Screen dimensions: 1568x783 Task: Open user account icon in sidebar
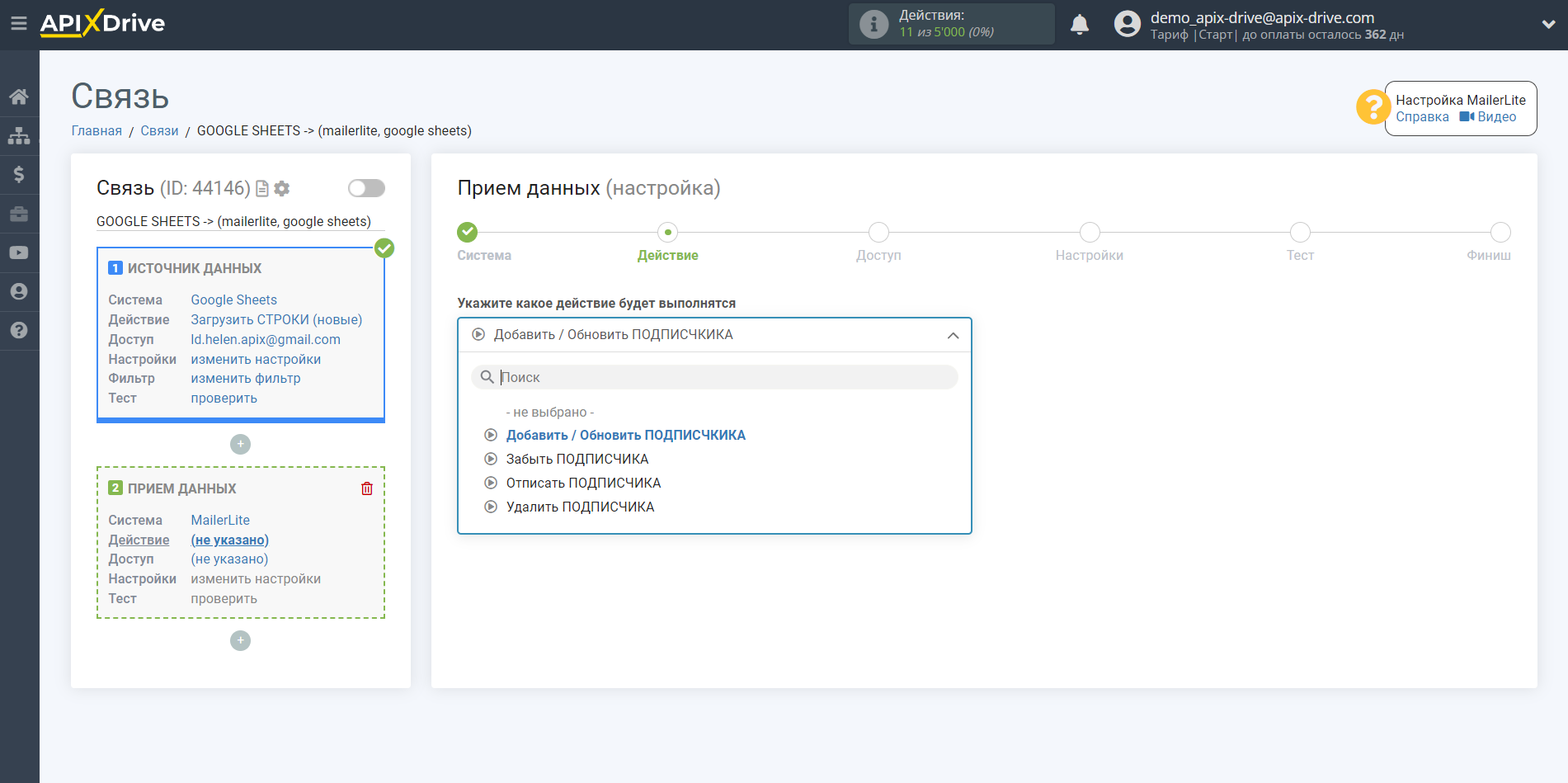pos(19,291)
